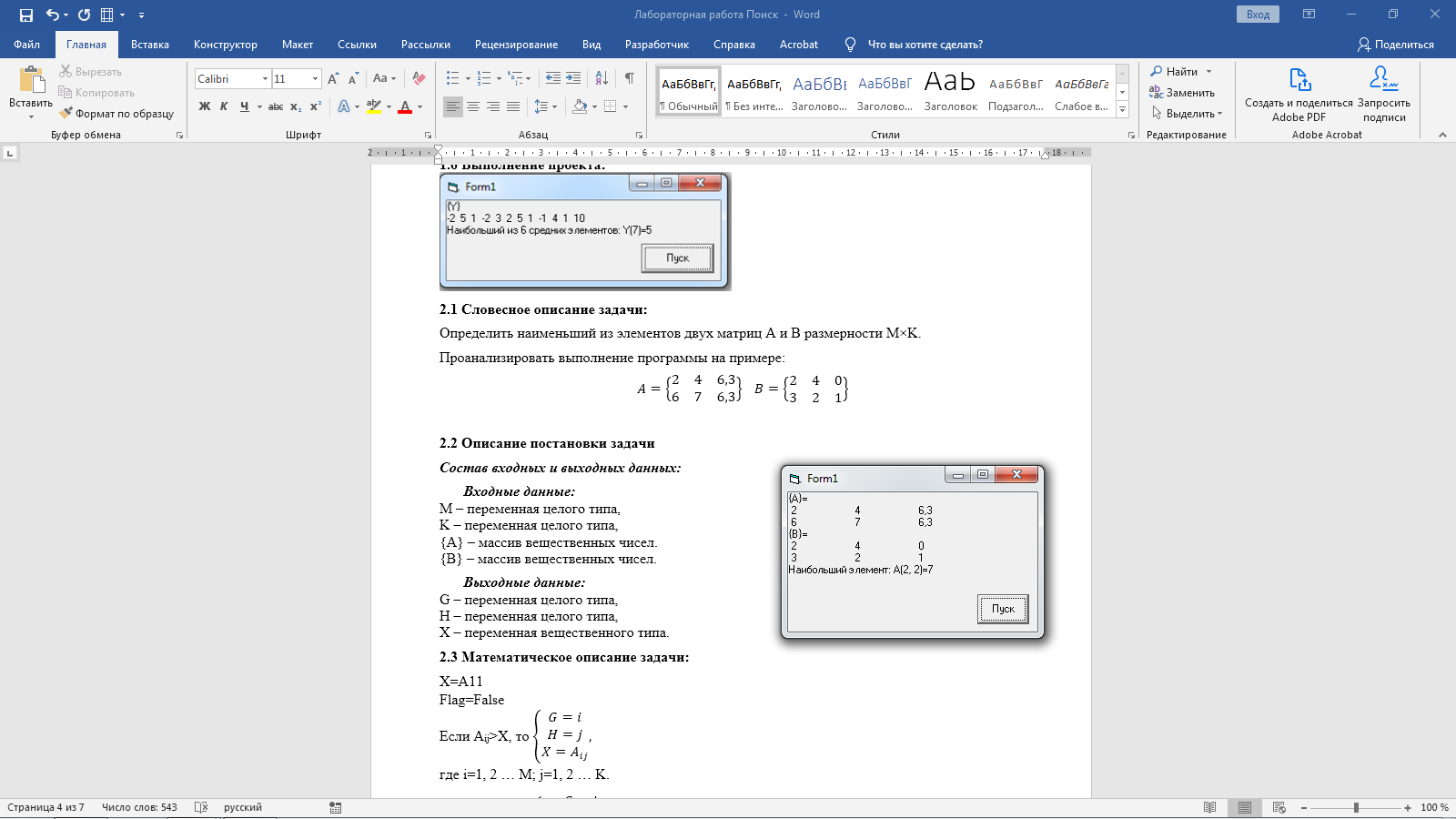
Task: Switch to Web Layout view in the status bar
Action: (1279, 807)
